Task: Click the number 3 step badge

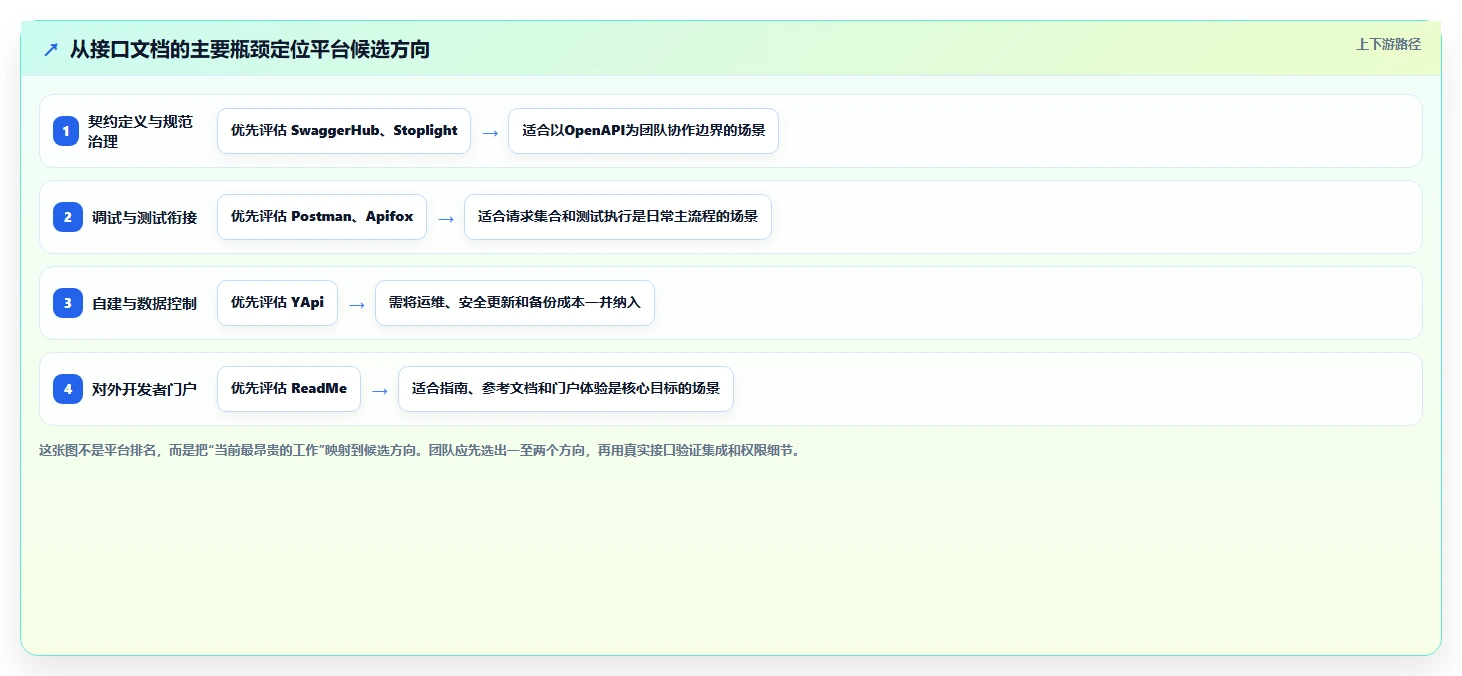Action: click(x=67, y=303)
